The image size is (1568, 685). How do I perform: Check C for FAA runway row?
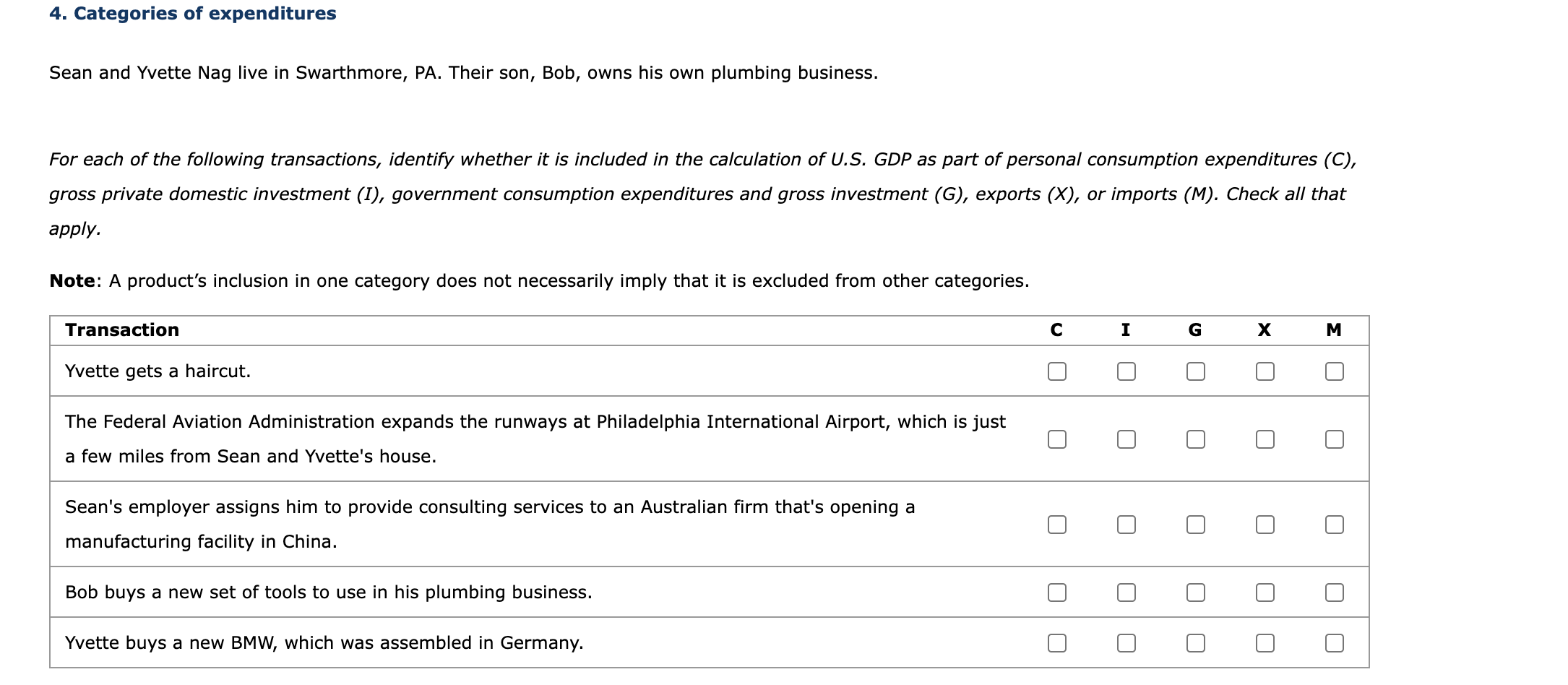point(1056,439)
